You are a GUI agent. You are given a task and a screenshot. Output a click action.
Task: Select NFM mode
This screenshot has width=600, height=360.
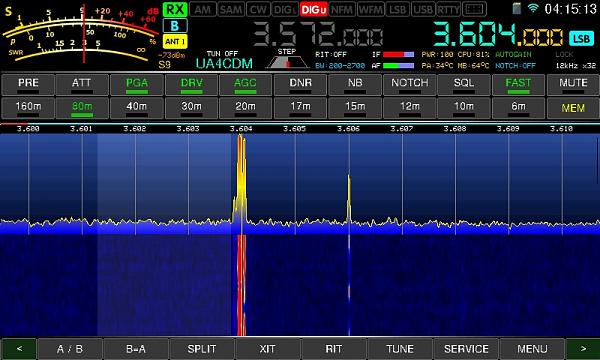pos(342,10)
